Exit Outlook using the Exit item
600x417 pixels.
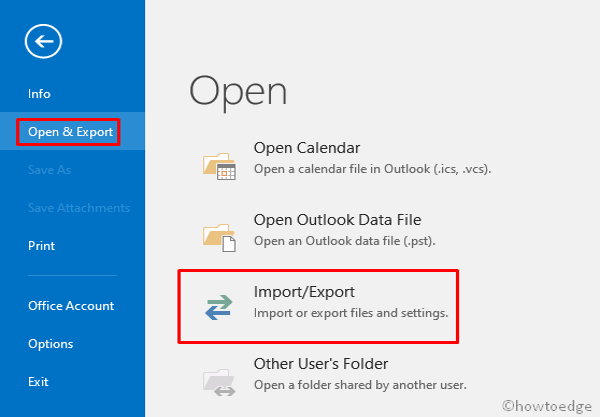click(x=38, y=382)
